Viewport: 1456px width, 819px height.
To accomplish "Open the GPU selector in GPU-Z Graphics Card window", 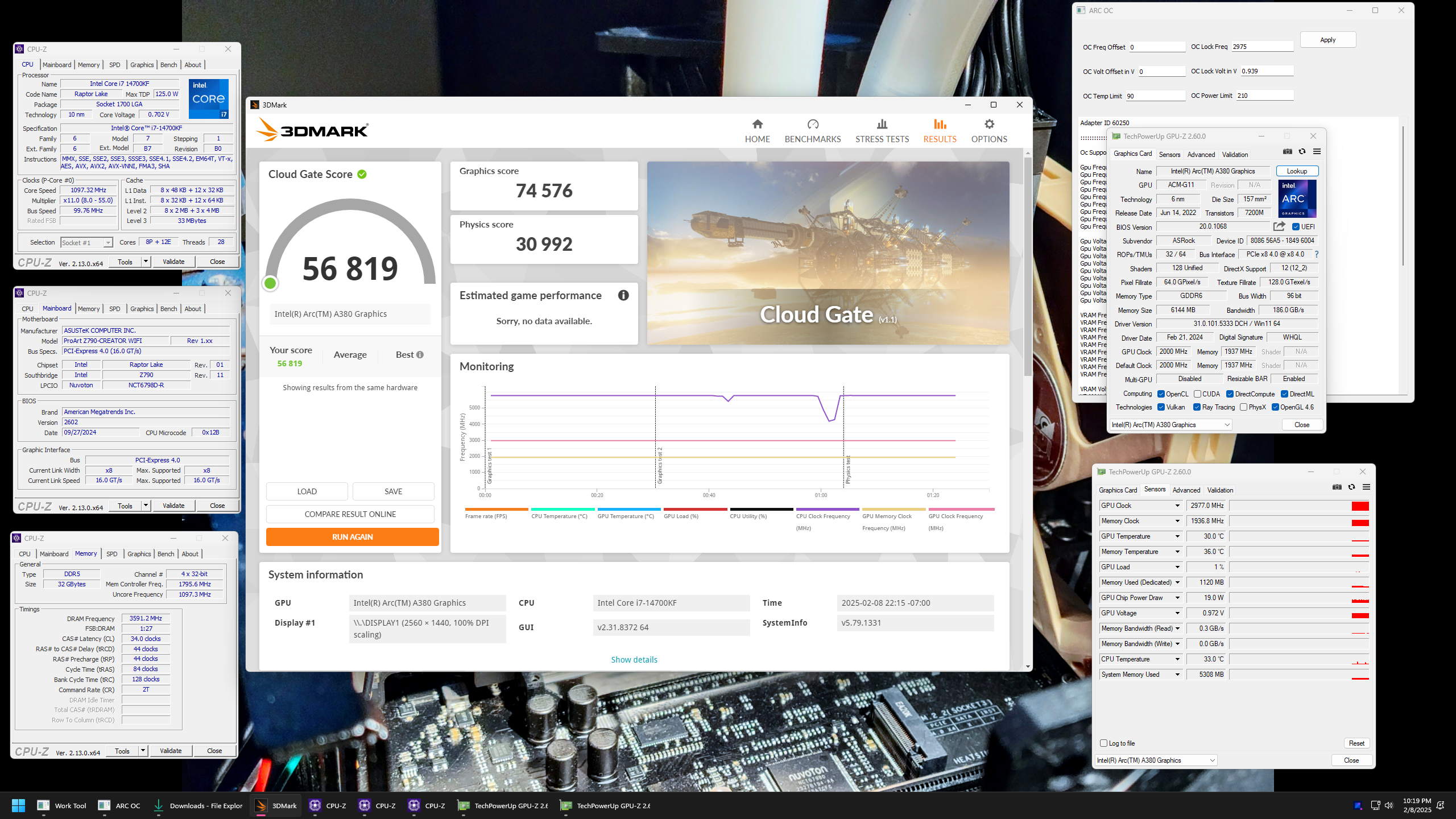I will tap(1170, 424).
